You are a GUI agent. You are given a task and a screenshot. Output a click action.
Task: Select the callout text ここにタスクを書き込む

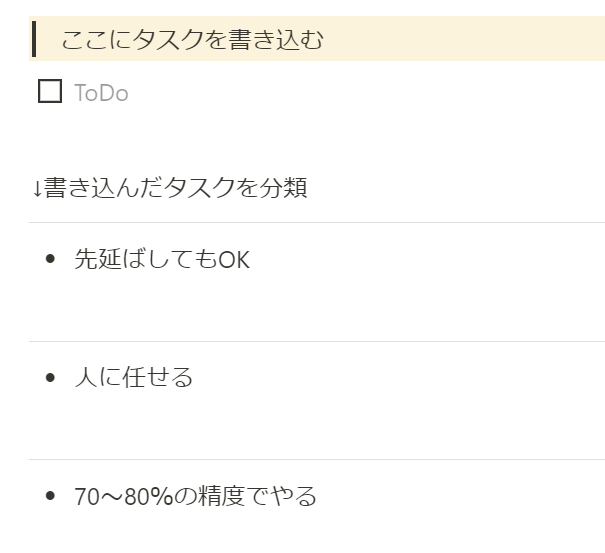[x=192, y=40]
